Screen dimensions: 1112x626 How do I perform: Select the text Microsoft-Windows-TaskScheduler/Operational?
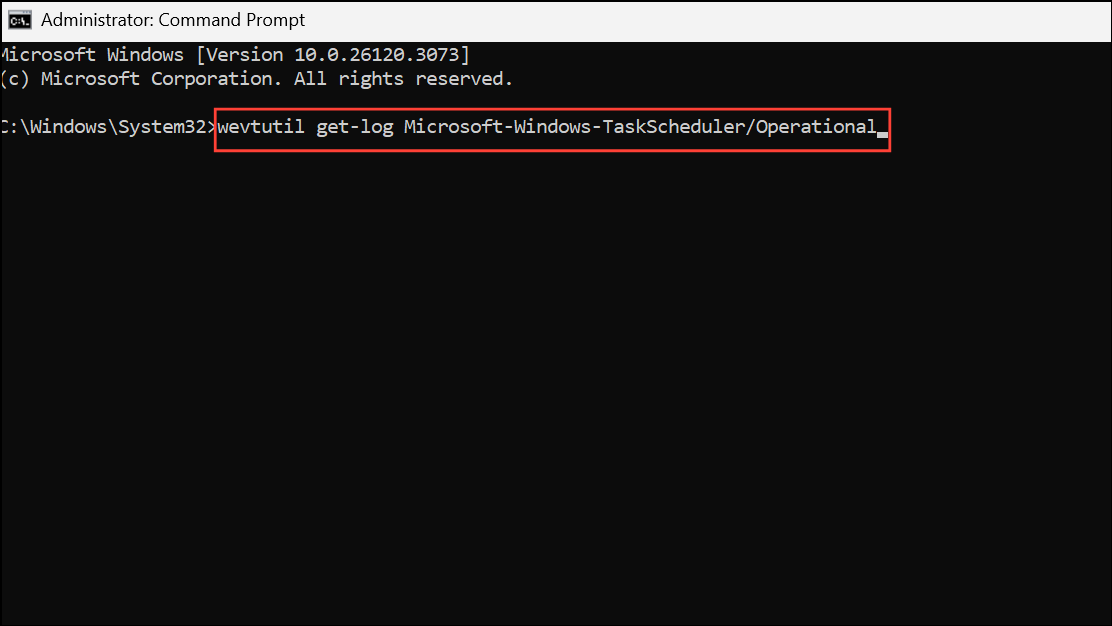point(635,126)
